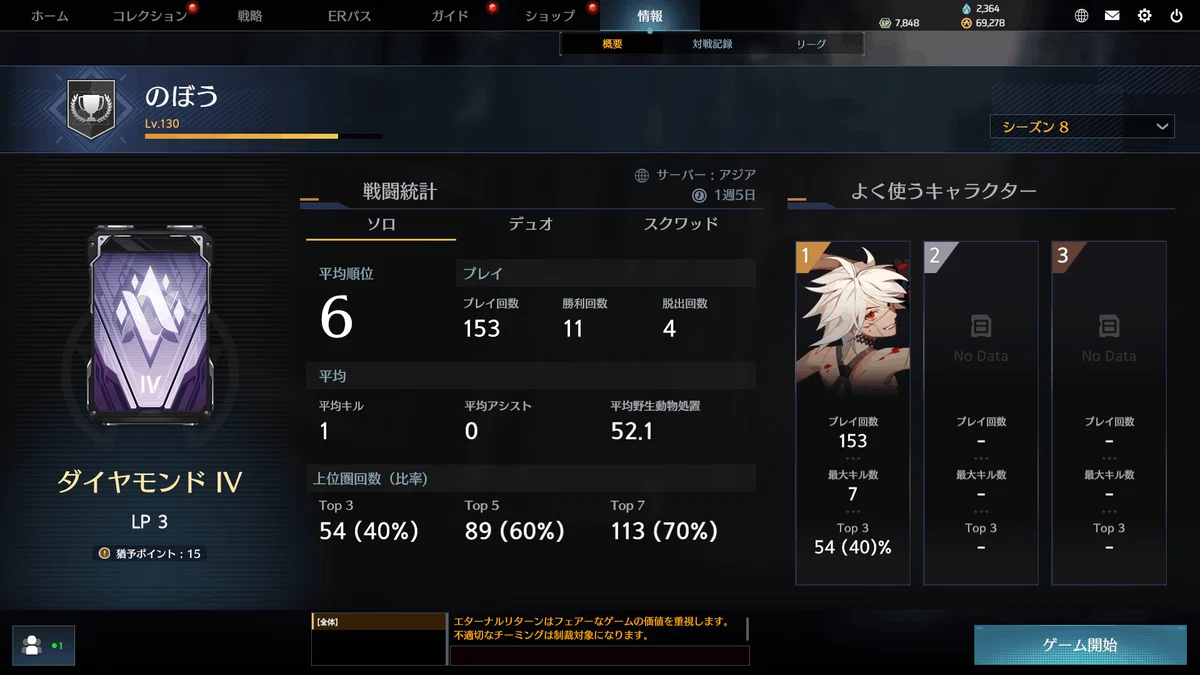1200x675 pixels.
Task: Click the play time clock icon
Action: 700,195
